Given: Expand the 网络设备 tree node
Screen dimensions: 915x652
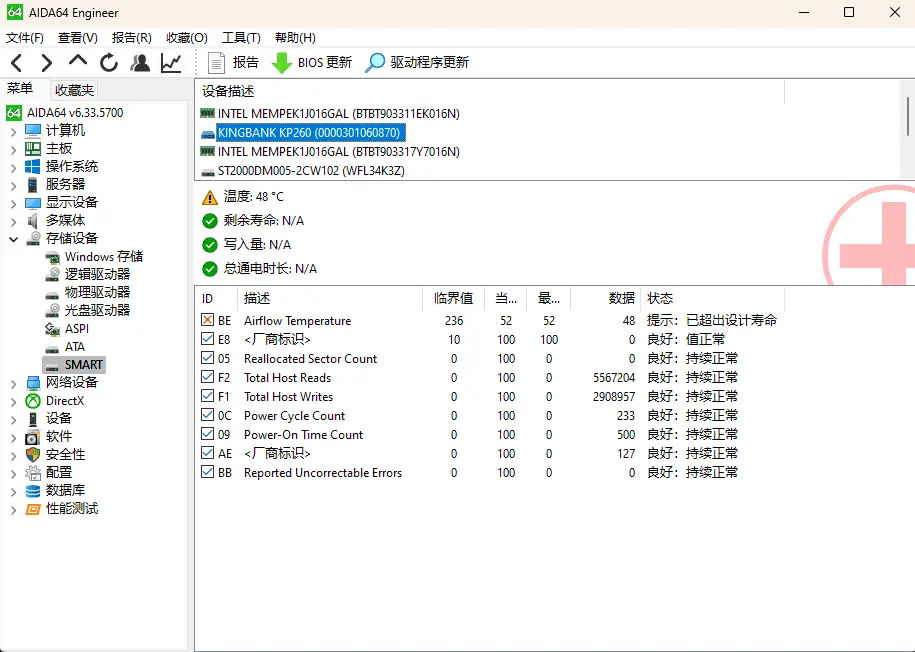Looking at the screenshot, I should coord(13,383).
